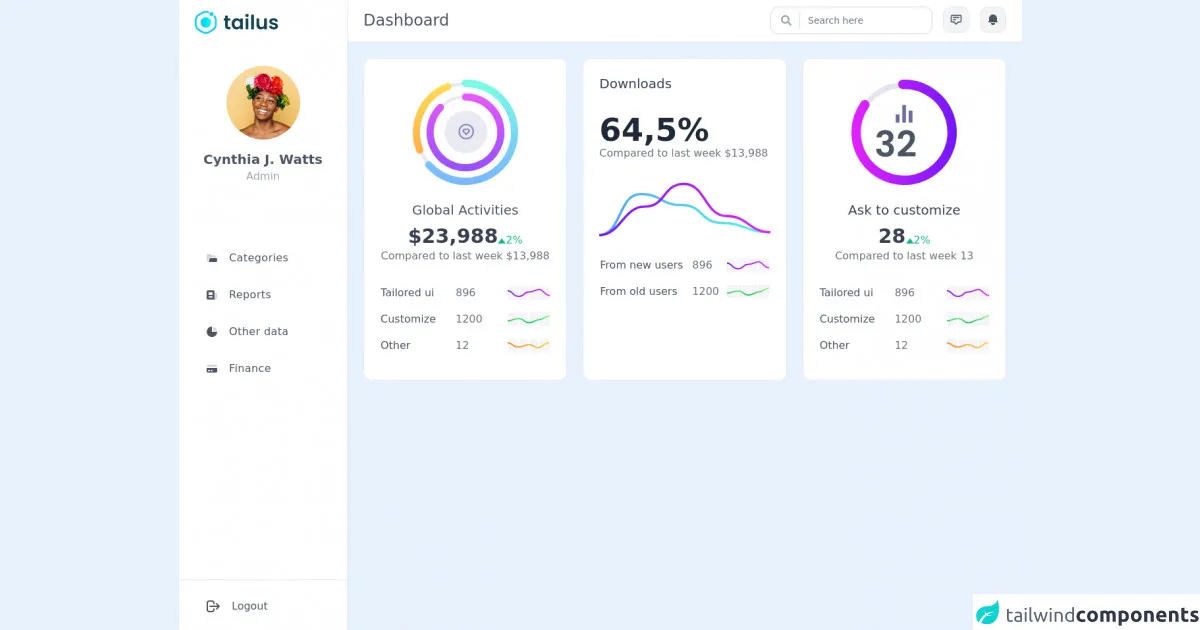The image size is (1200, 630).
Task: Click Cynthia's profile avatar photo
Action: coord(263,103)
